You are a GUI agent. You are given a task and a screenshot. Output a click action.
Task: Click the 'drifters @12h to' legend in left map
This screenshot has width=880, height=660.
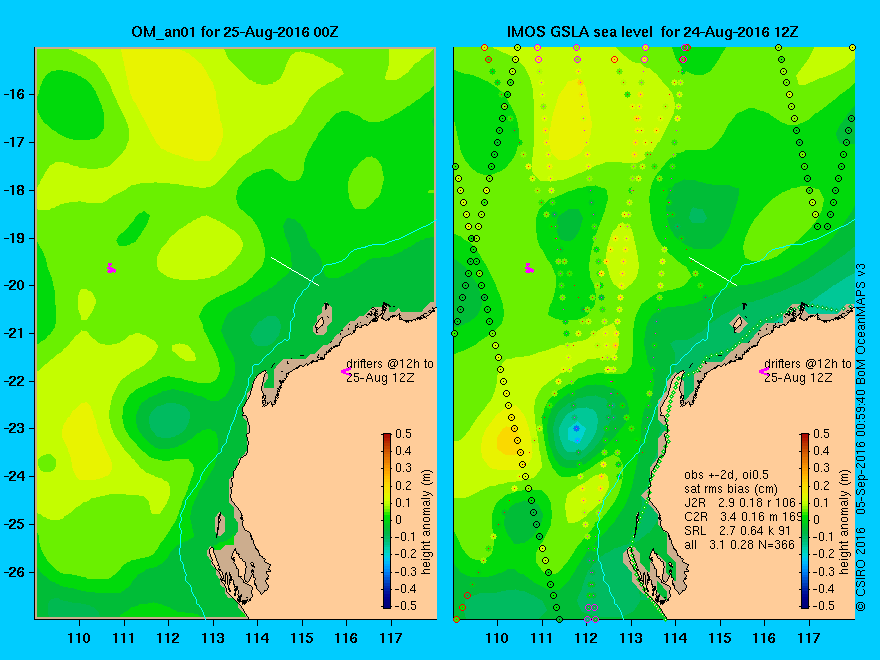pyautogui.click(x=390, y=364)
